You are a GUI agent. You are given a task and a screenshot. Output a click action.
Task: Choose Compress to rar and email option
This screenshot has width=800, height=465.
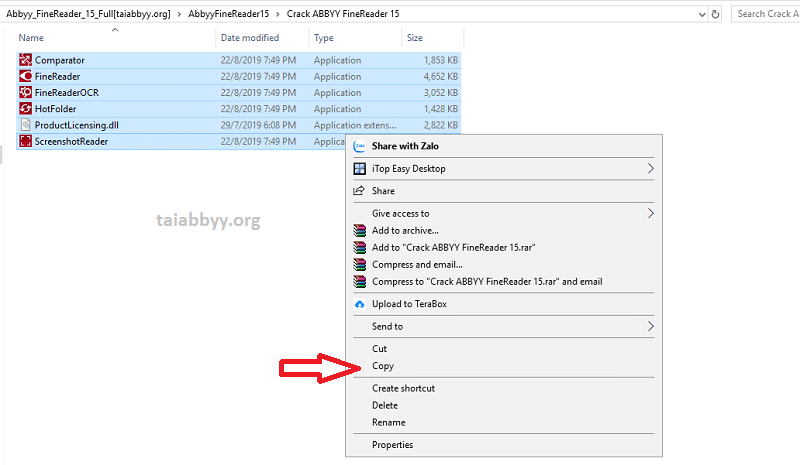click(x=487, y=282)
